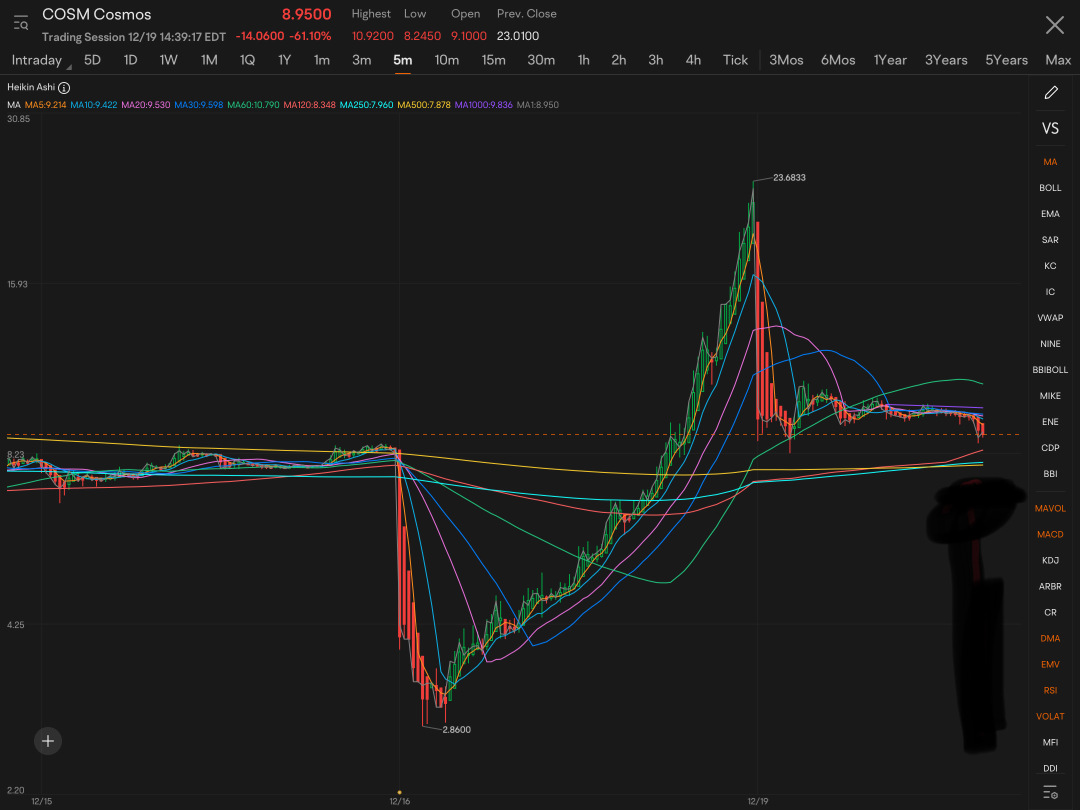Open the stock search list icon
The width and height of the screenshot is (1080, 810).
click(x=21, y=23)
